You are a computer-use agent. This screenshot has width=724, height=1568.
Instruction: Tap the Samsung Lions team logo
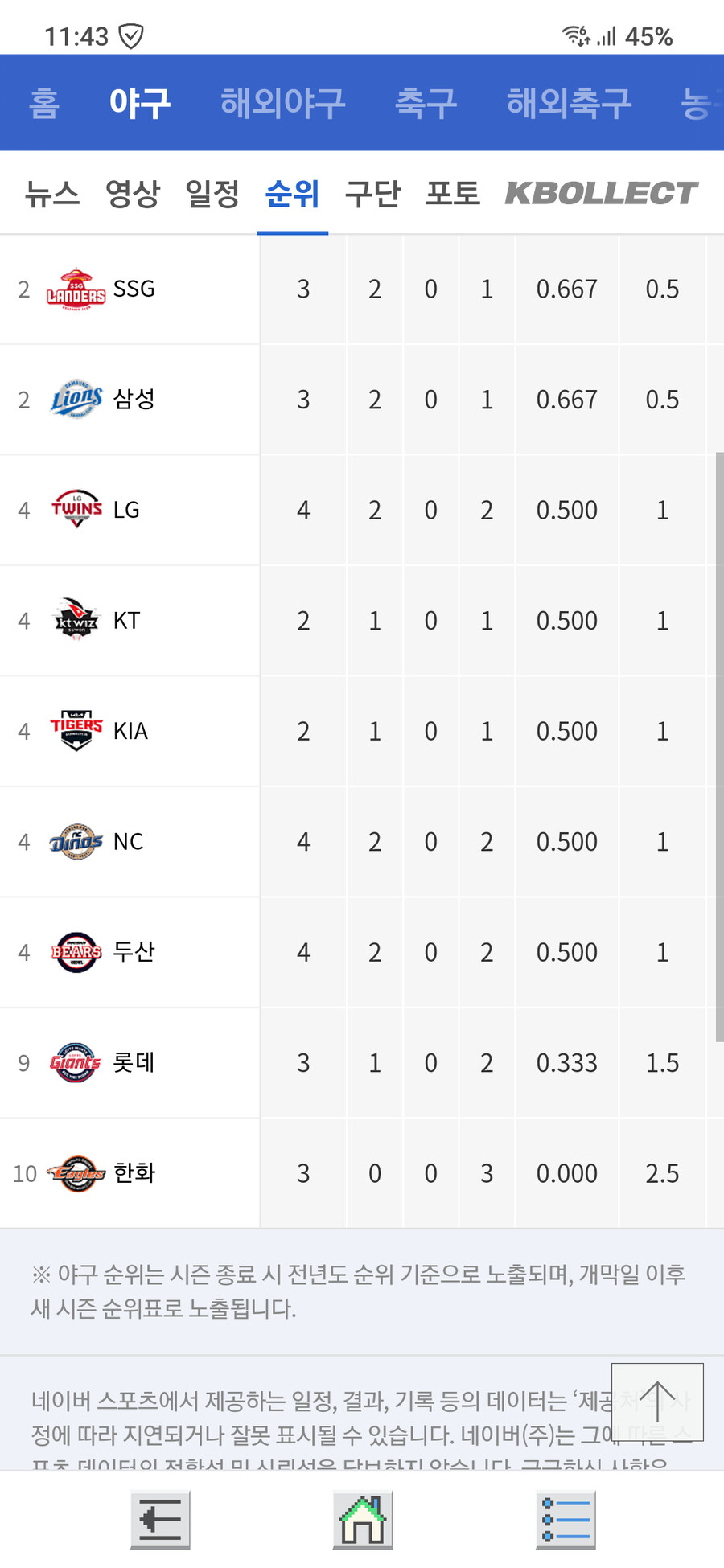pyautogui.click(x=76, y=400)
